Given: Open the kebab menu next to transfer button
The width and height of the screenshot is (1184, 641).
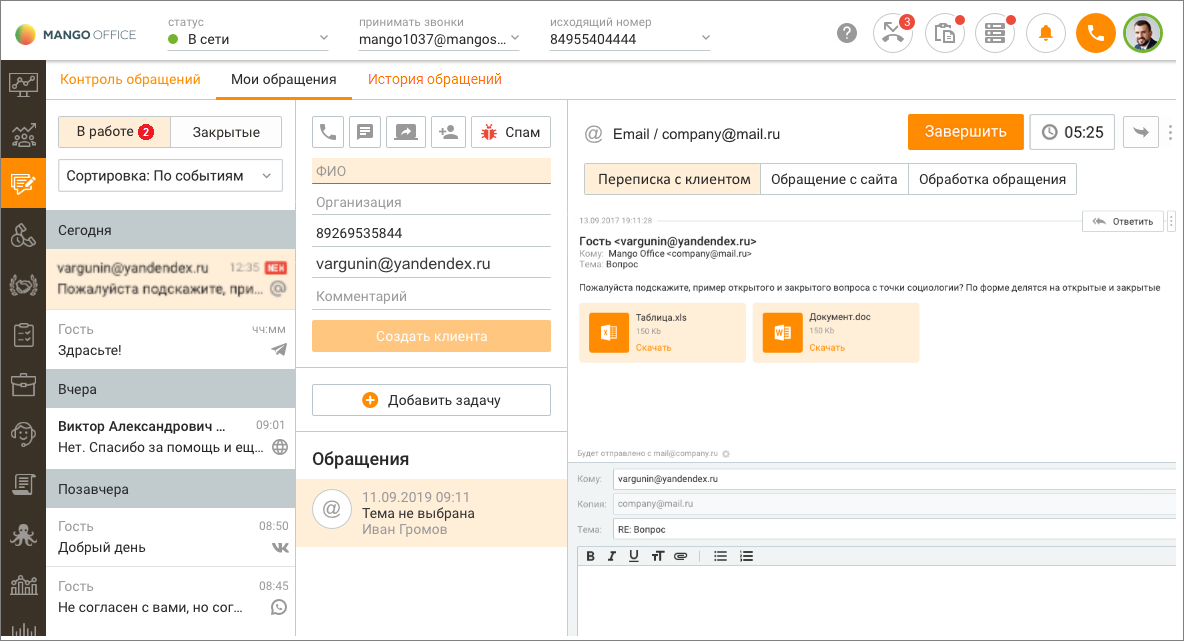Looking at the screenshot, I should point(1170,132).
